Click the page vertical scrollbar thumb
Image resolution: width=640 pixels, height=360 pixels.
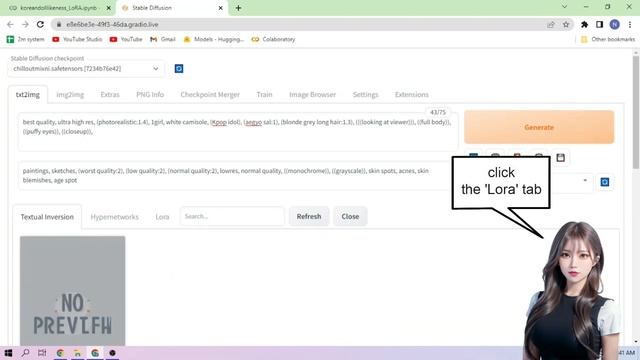coord(636,112)
